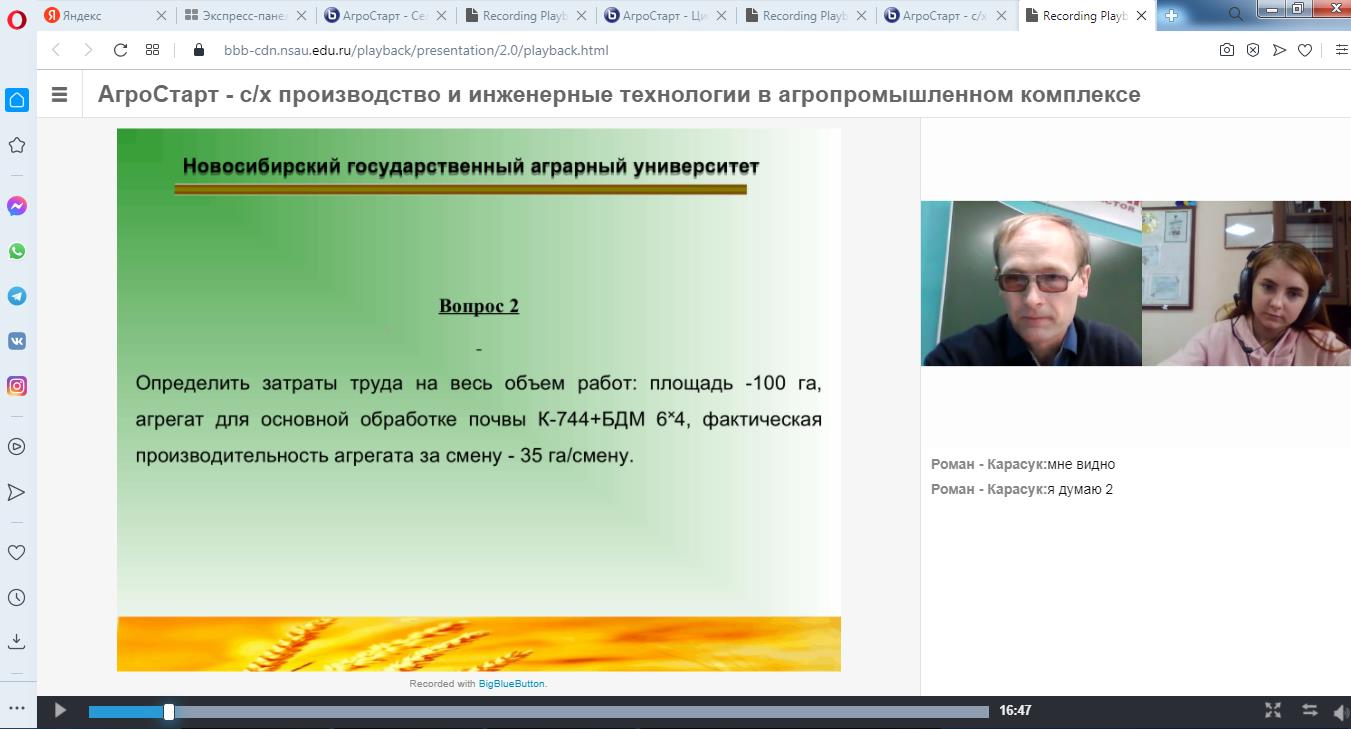1351x729 pixels.
Task: Open Telegram from the sidebar
Action: pos(17,296)
